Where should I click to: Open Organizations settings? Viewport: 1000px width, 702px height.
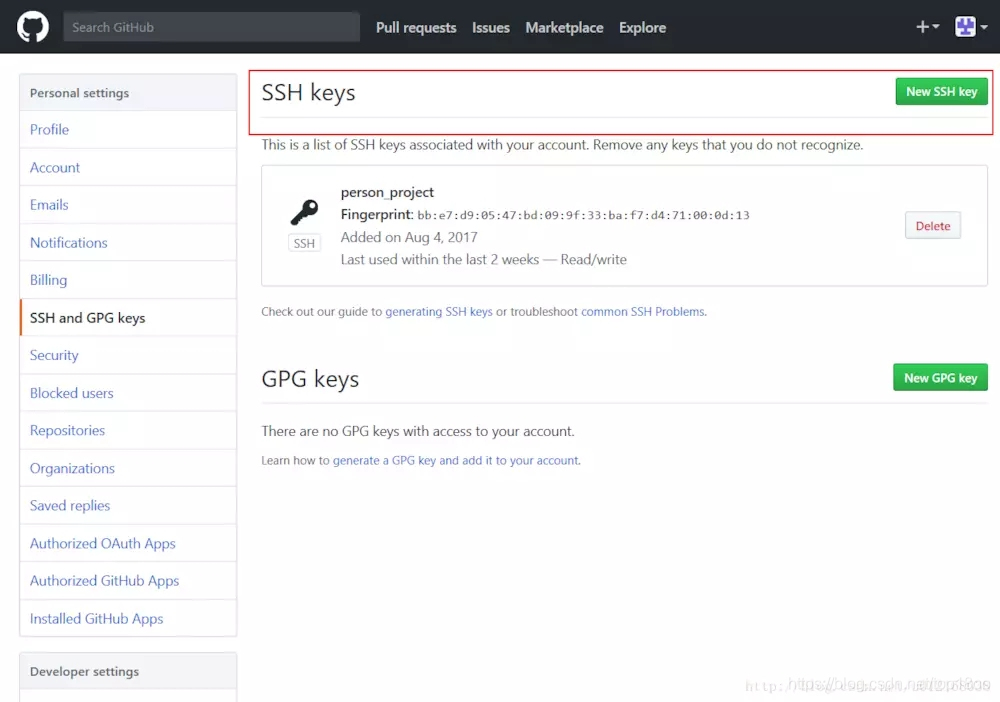point(128,468)
